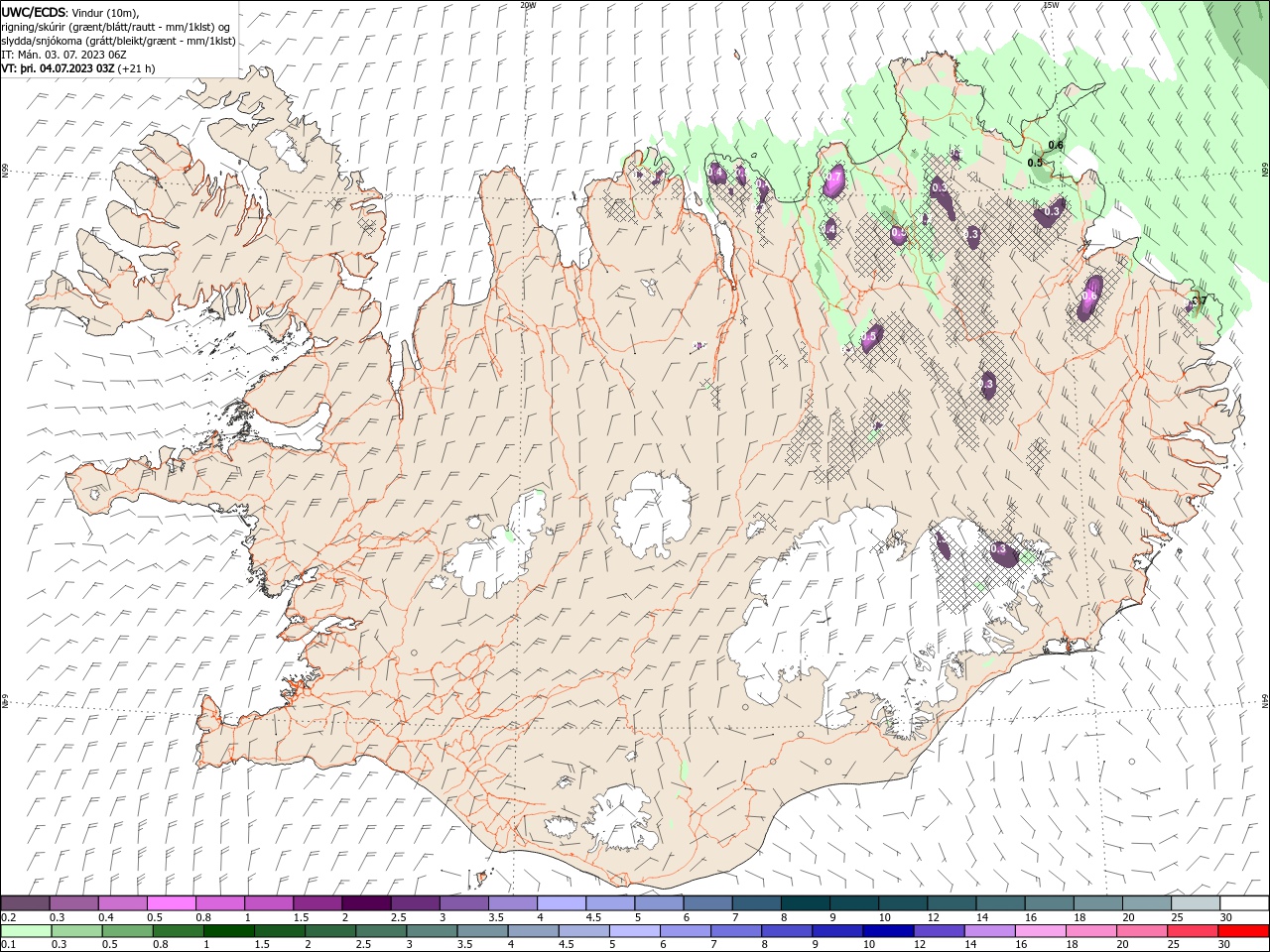Click the grey 20 swatch in upper legend
1270x952 pixels.
tap(1147, 903)
